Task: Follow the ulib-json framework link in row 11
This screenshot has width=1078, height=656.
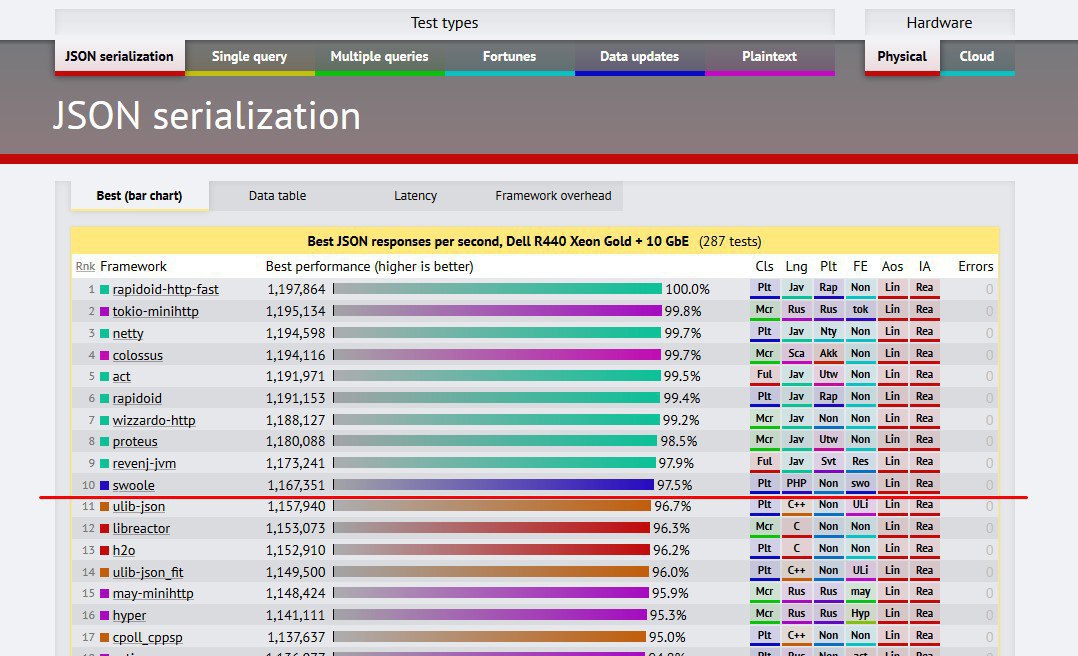Action: tap(139, 507)
